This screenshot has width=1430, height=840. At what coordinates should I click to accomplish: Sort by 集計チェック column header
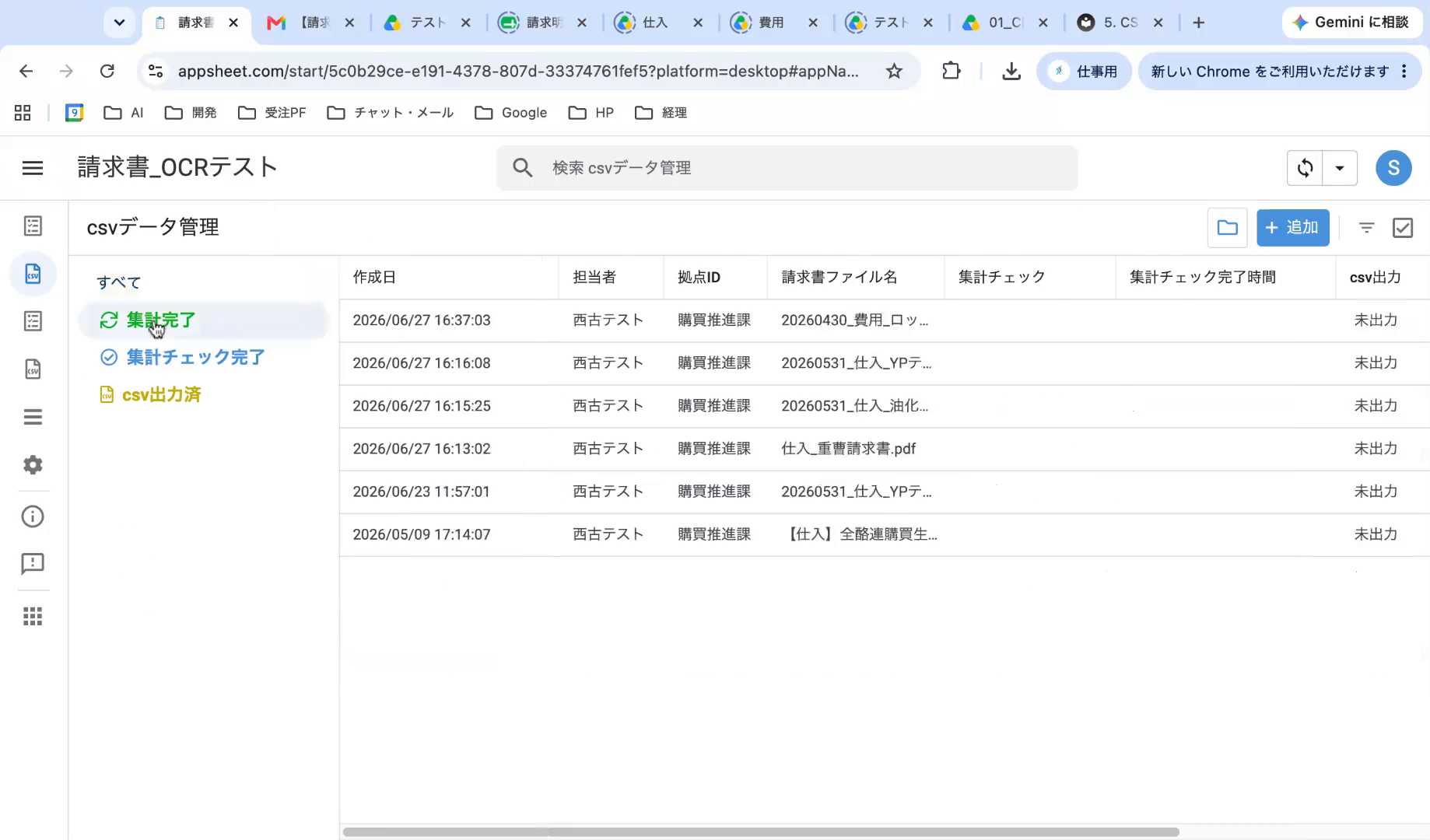1002,277
